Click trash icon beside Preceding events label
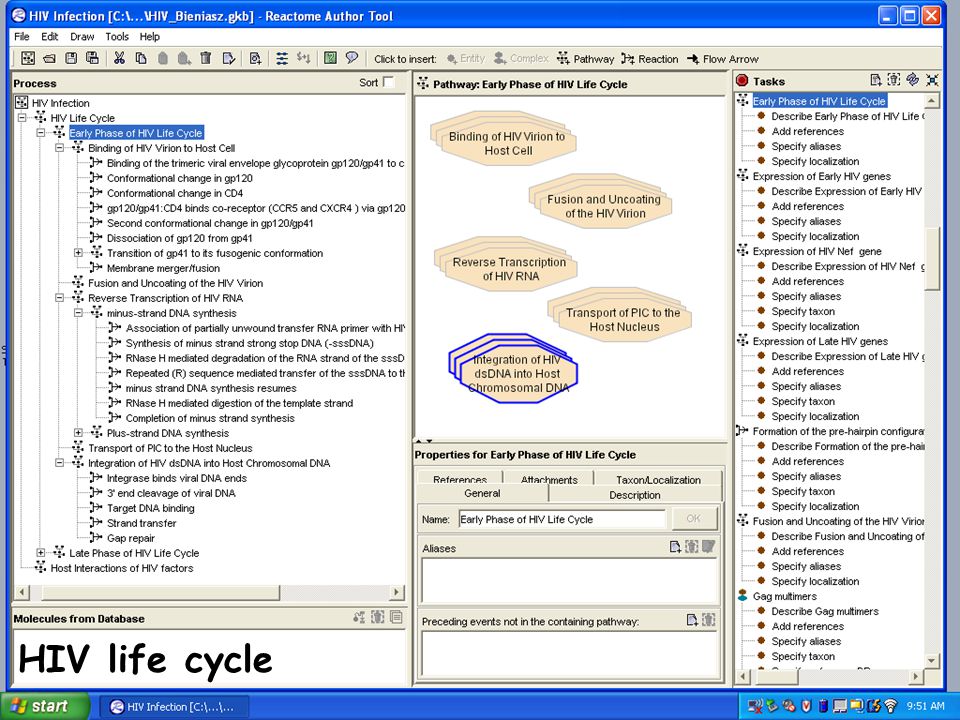 pyautogui.click(x=708, y=620)
